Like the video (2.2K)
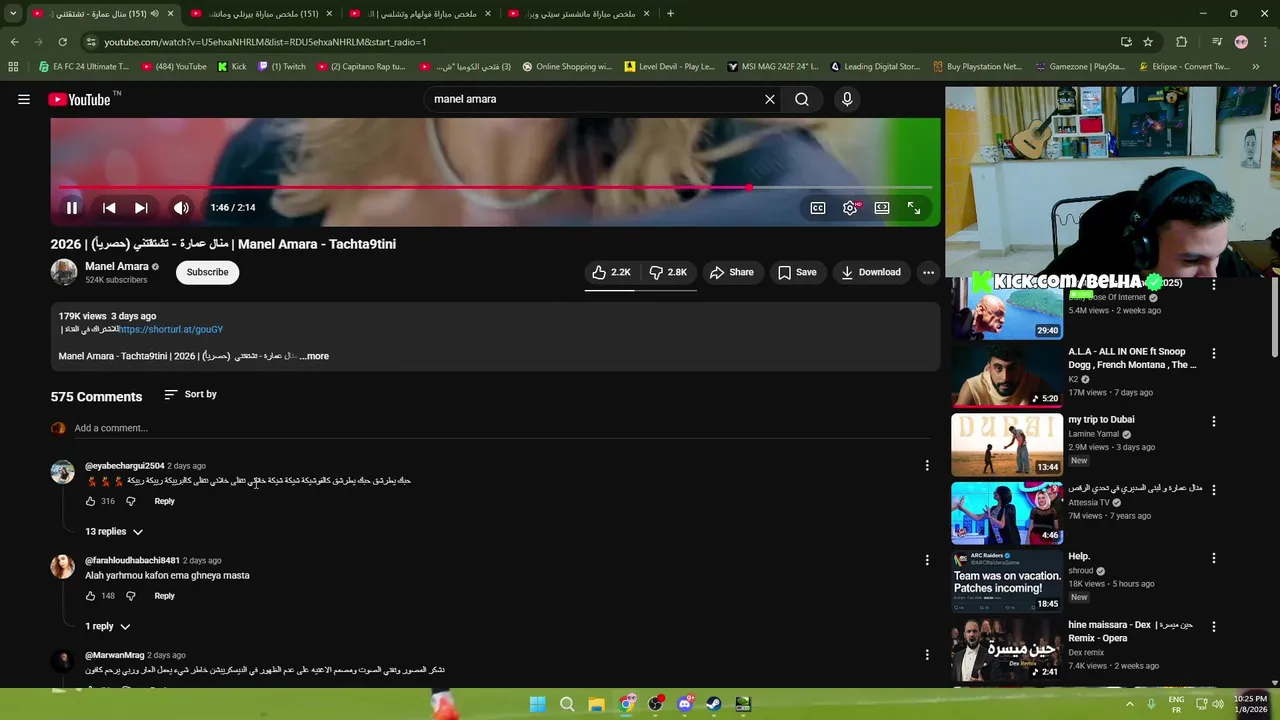The height and width of the screenshot is (720, 1280). tap(611, 272)
